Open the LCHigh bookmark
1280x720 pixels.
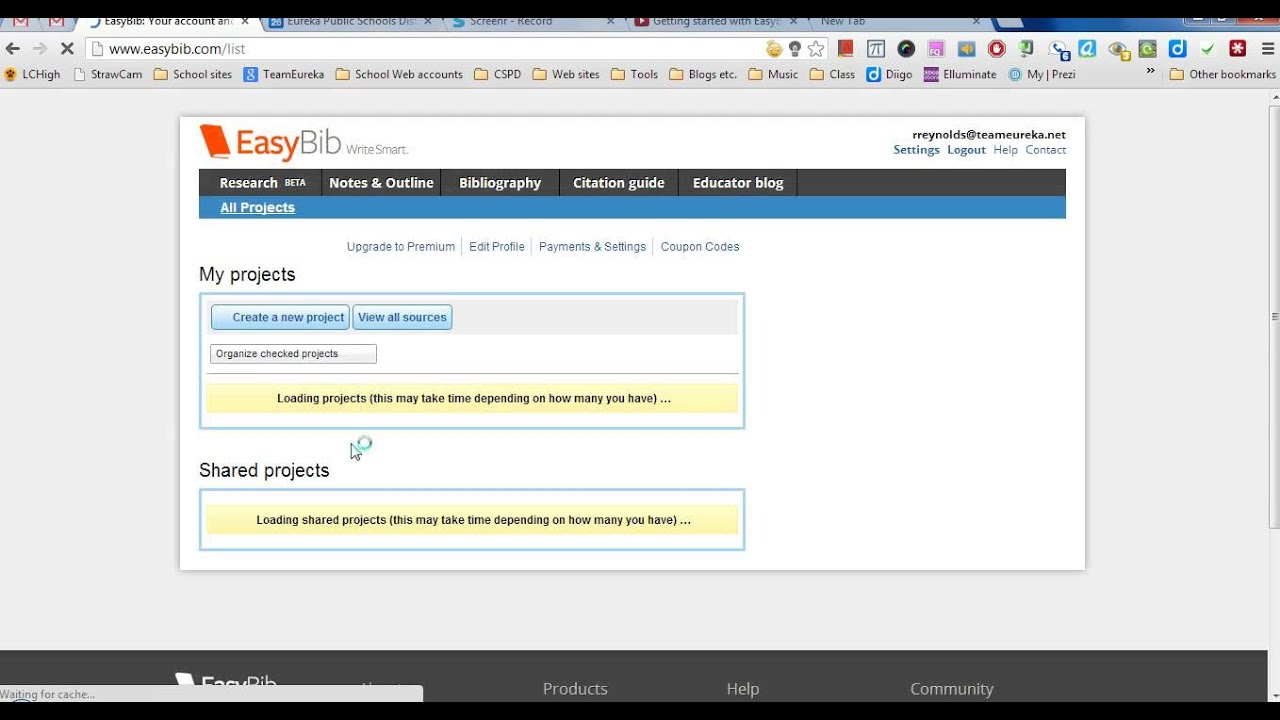click(x=32, y=74)
